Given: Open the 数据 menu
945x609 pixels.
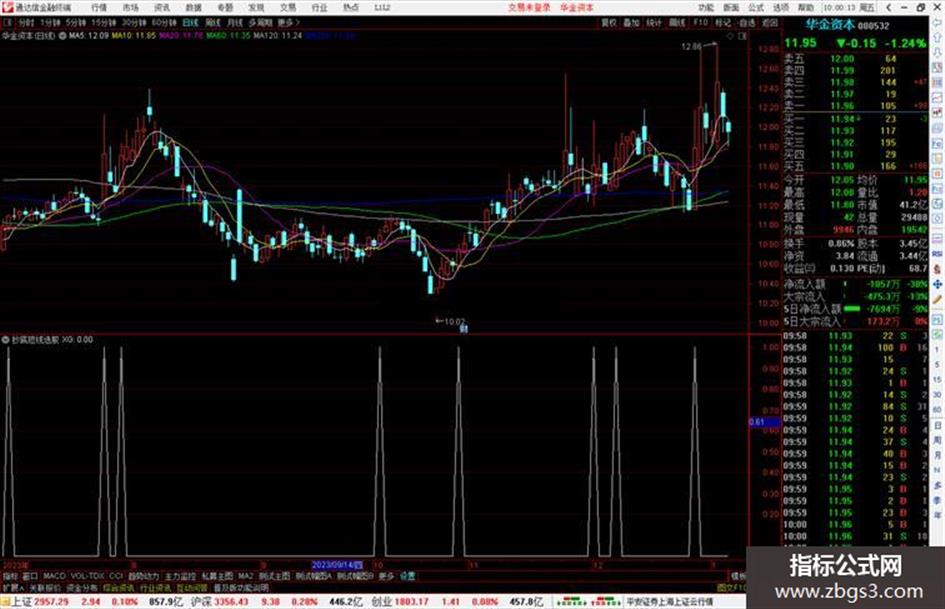Looking at the screenshot, I should pos(193,7).
